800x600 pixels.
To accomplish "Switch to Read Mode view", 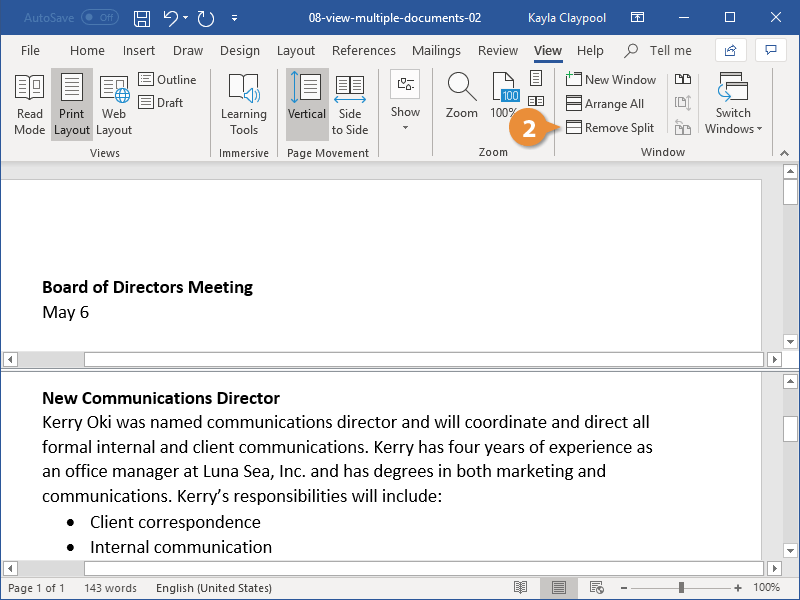I will 29,104.
